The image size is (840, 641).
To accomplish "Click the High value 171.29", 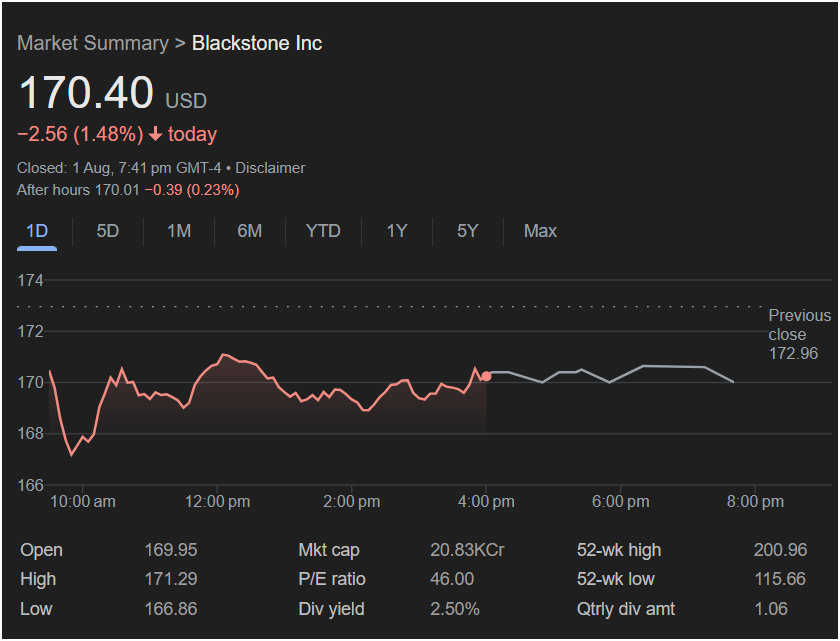I will 171,579.
